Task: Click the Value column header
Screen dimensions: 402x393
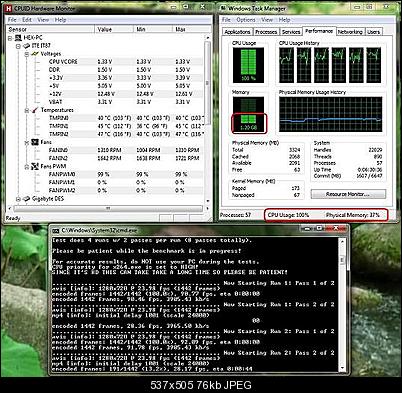Action: [114, 29]
